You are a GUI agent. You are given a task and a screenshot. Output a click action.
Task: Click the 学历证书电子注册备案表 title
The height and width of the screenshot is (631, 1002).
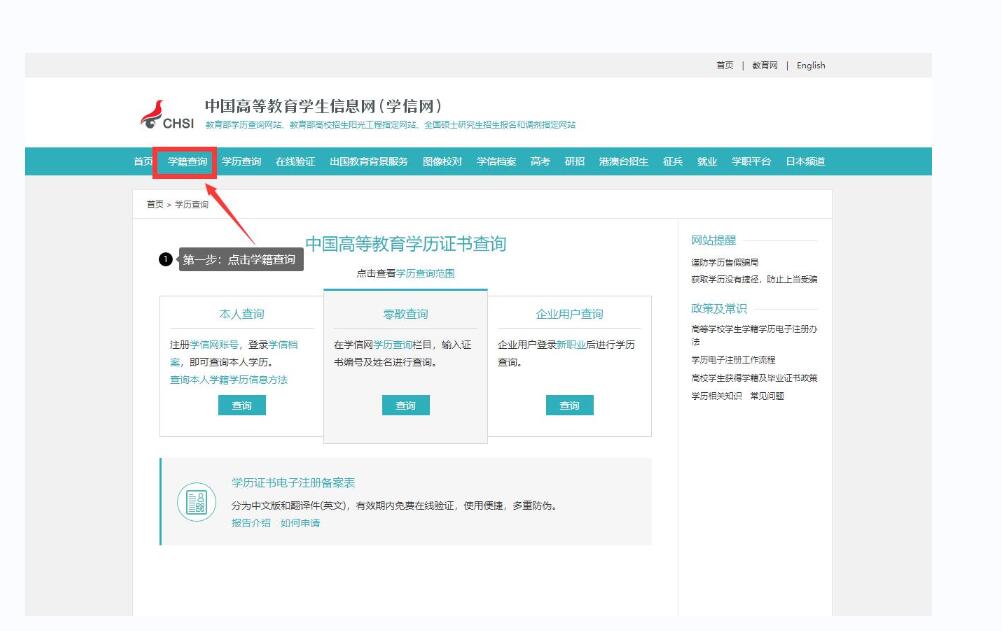click(x=293, y=483)
